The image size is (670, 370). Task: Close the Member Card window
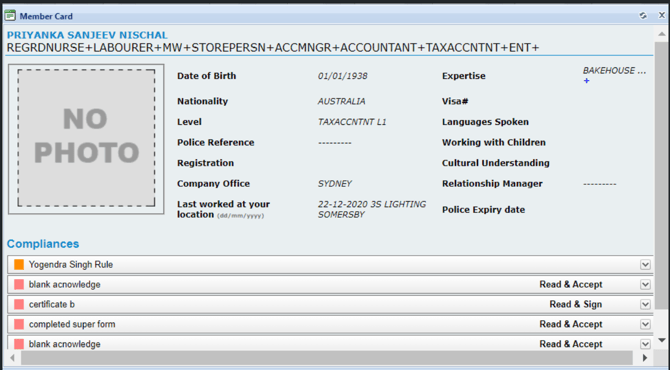coord(661,15)
